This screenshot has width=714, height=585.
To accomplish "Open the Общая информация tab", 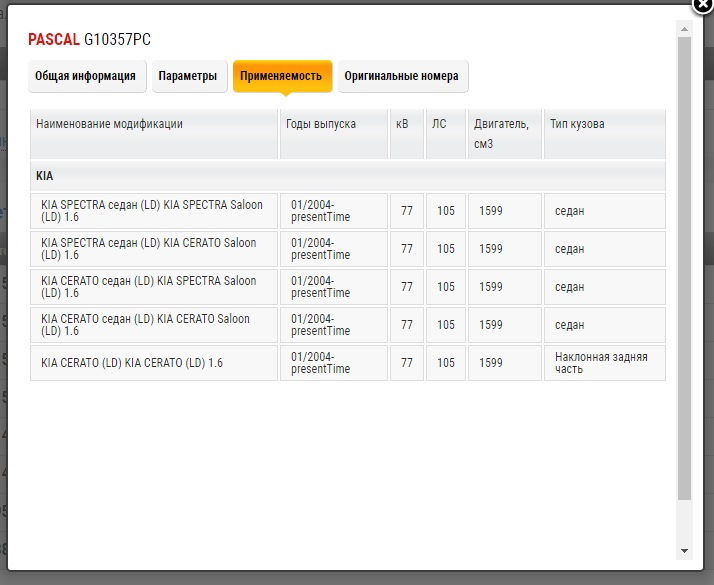I will [87, 76].
